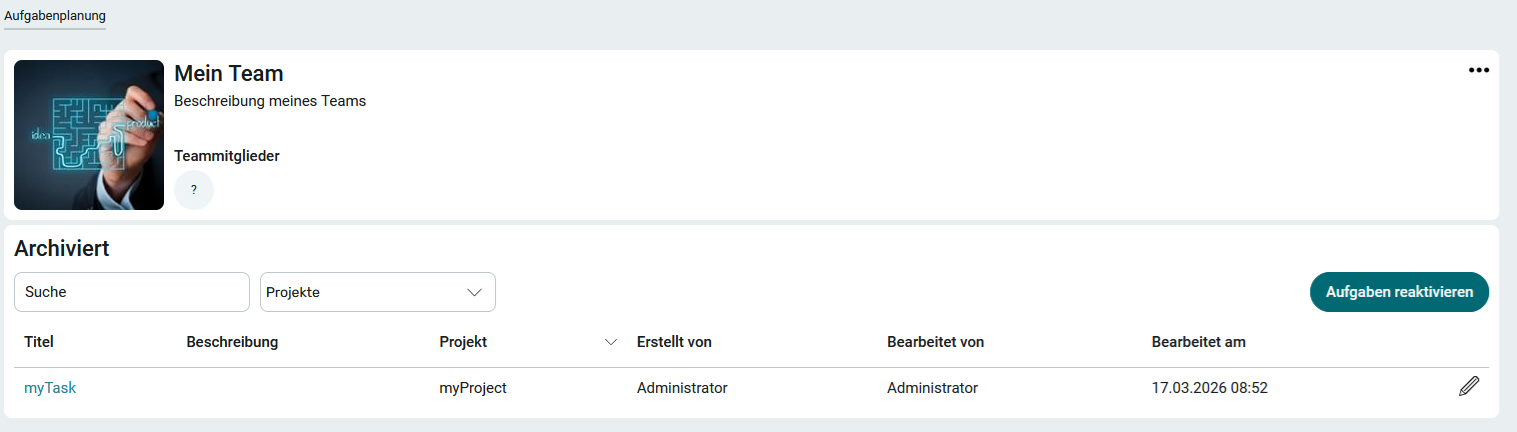
Task: Click the Erstellt von column header
Action: click(x=674, y=342)
